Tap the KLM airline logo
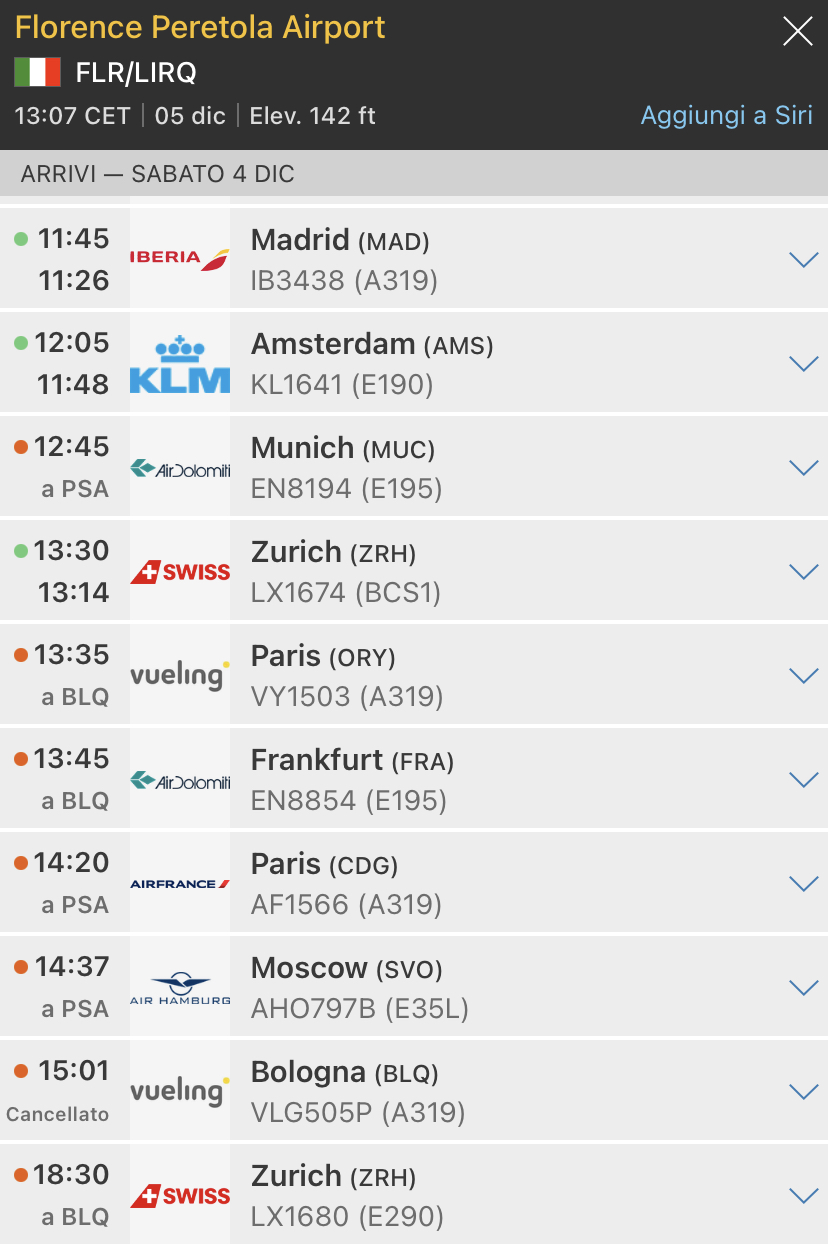 tap(180, 364)
